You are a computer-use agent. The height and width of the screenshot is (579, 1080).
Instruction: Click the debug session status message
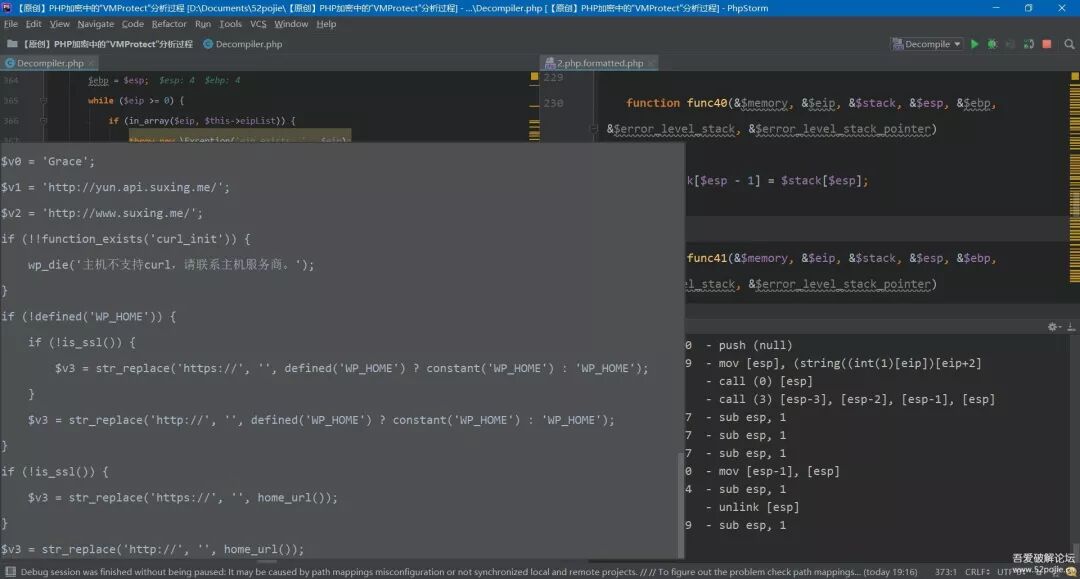coord(468,572)
